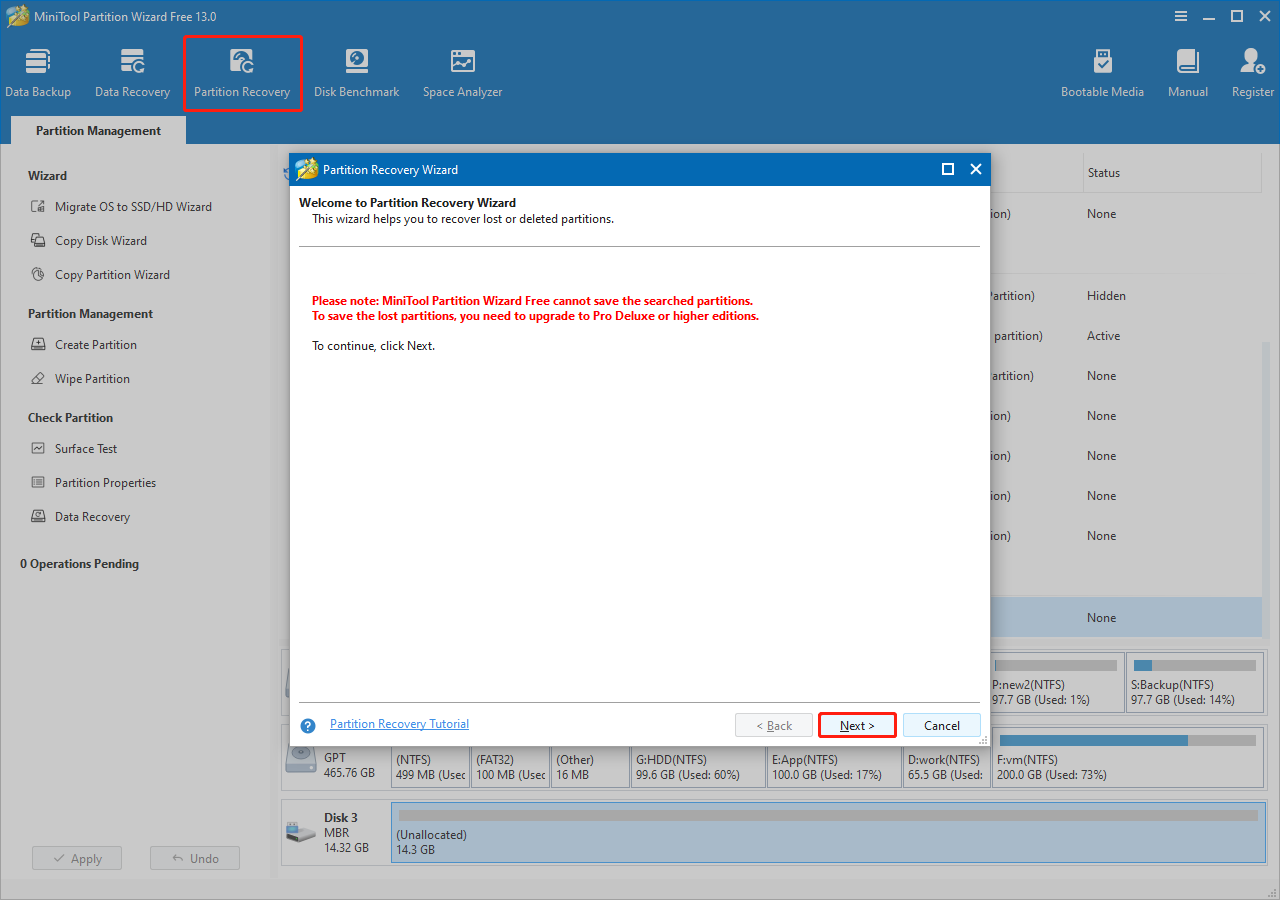Open the Bootable Media creator
The image size is (1280, 900).
click(1102, 70)
